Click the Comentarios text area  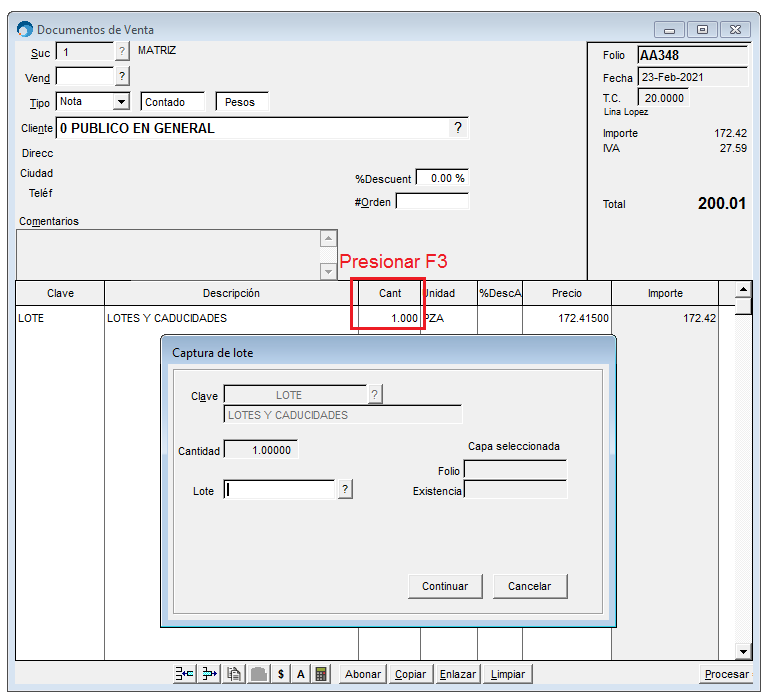(168, 254)
